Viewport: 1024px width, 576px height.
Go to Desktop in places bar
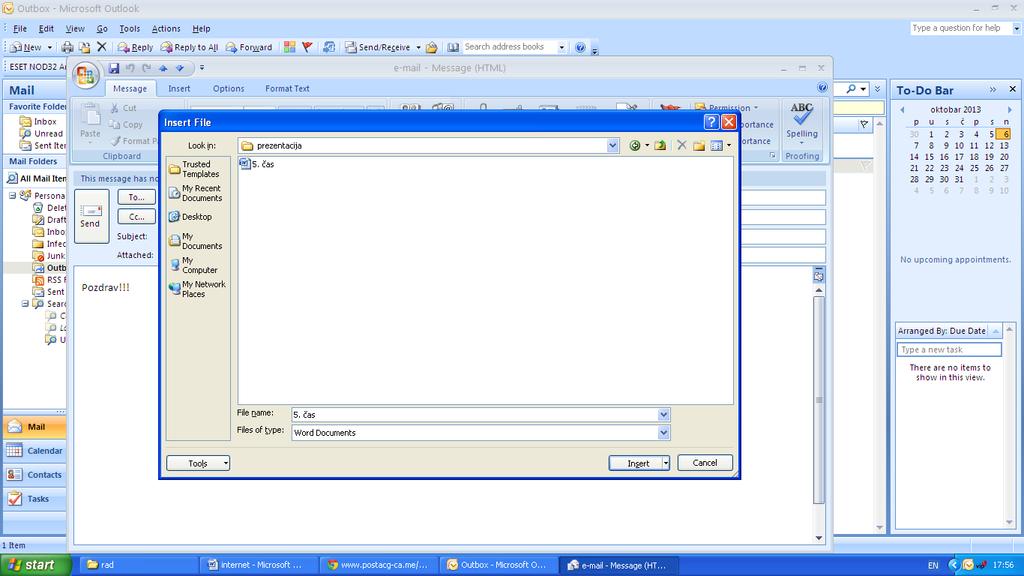tap(199, 217)
